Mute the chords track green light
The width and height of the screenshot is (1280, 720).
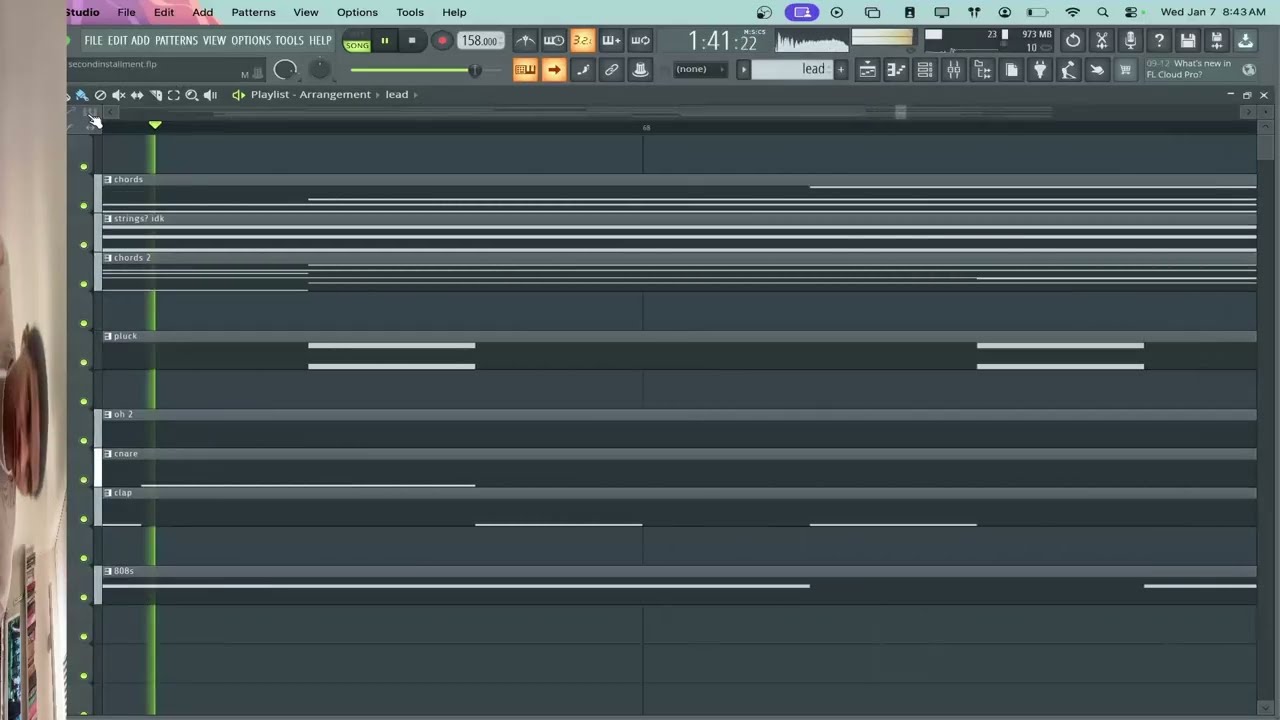tap(84, 206)
